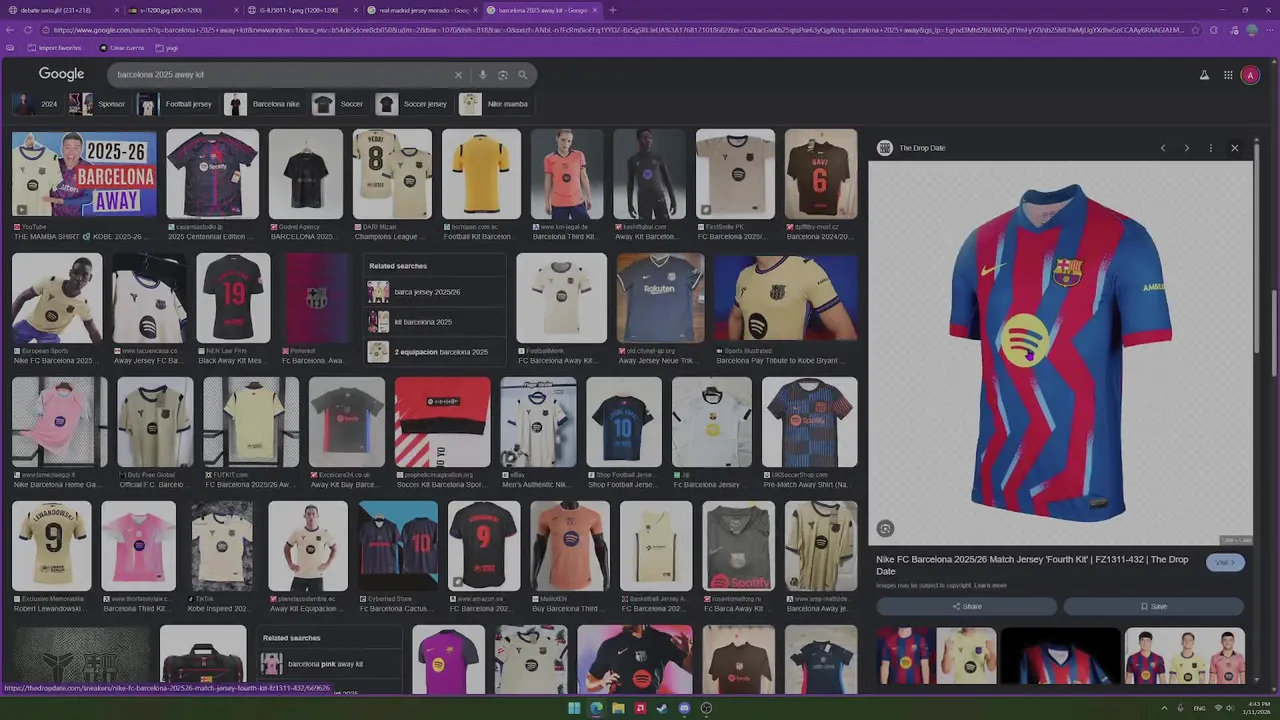Open the 'Import favorites' bookmark

click(55, 48)
